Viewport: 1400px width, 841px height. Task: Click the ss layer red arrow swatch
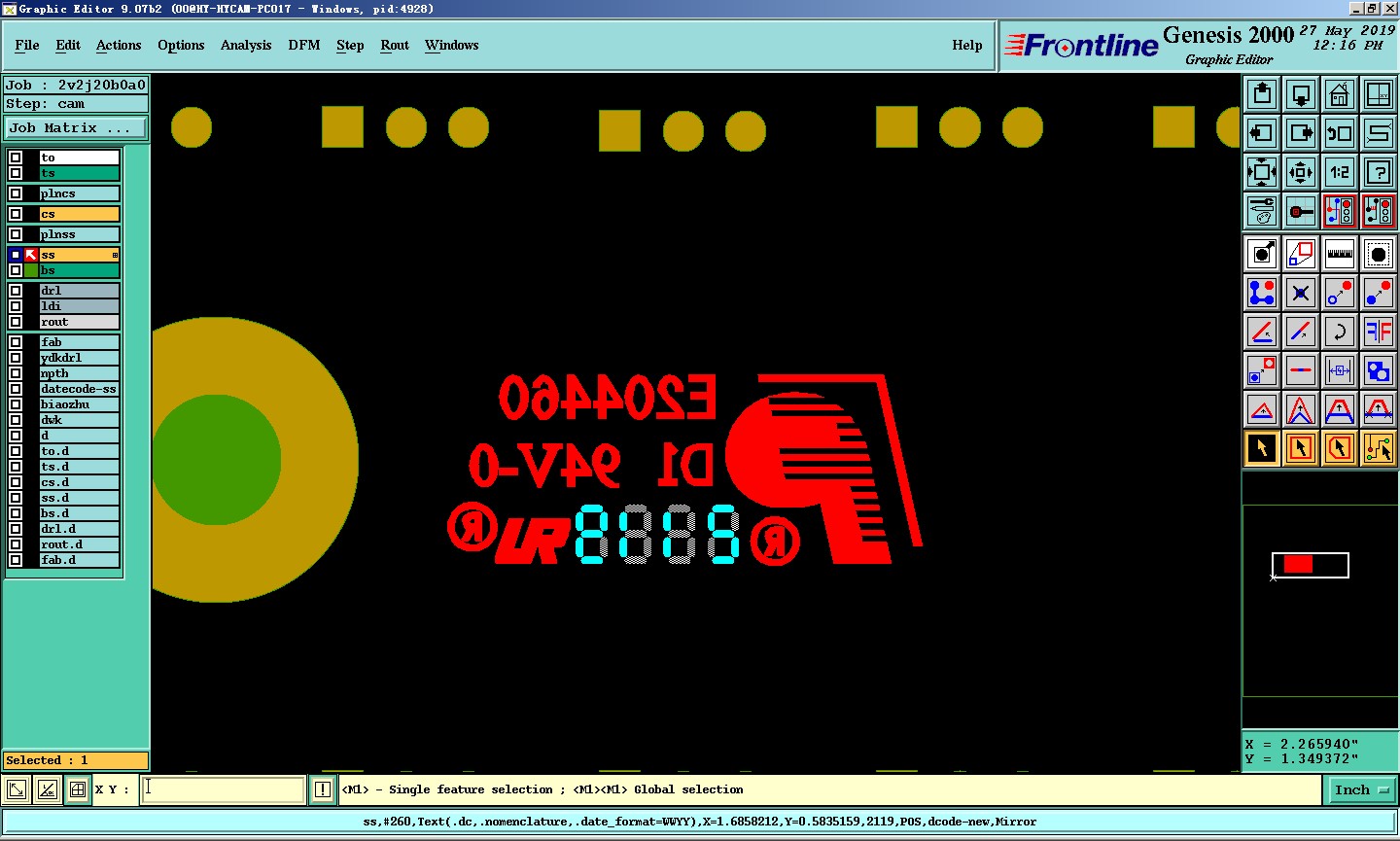(x=31, y=255)
